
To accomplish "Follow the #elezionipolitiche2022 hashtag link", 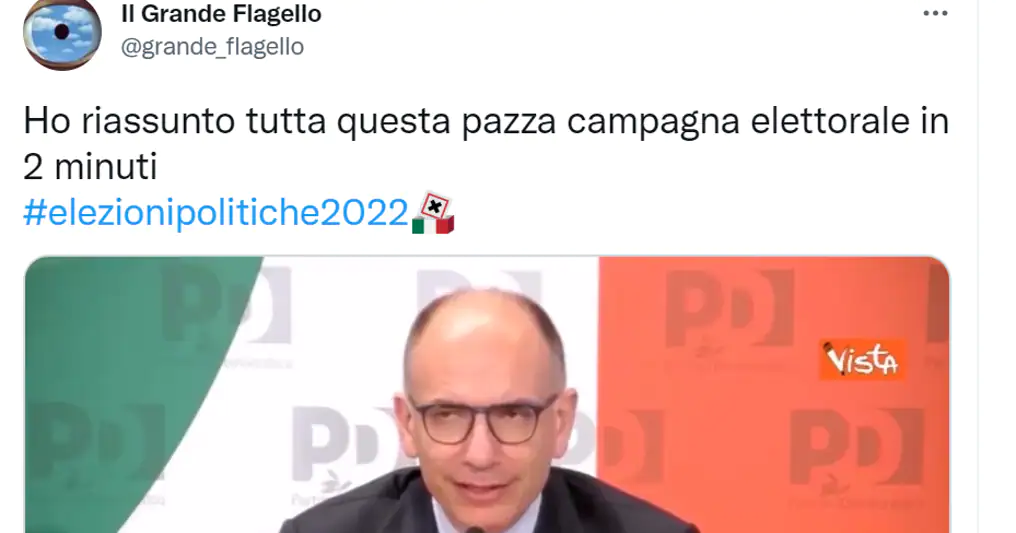I will point(216,212).
